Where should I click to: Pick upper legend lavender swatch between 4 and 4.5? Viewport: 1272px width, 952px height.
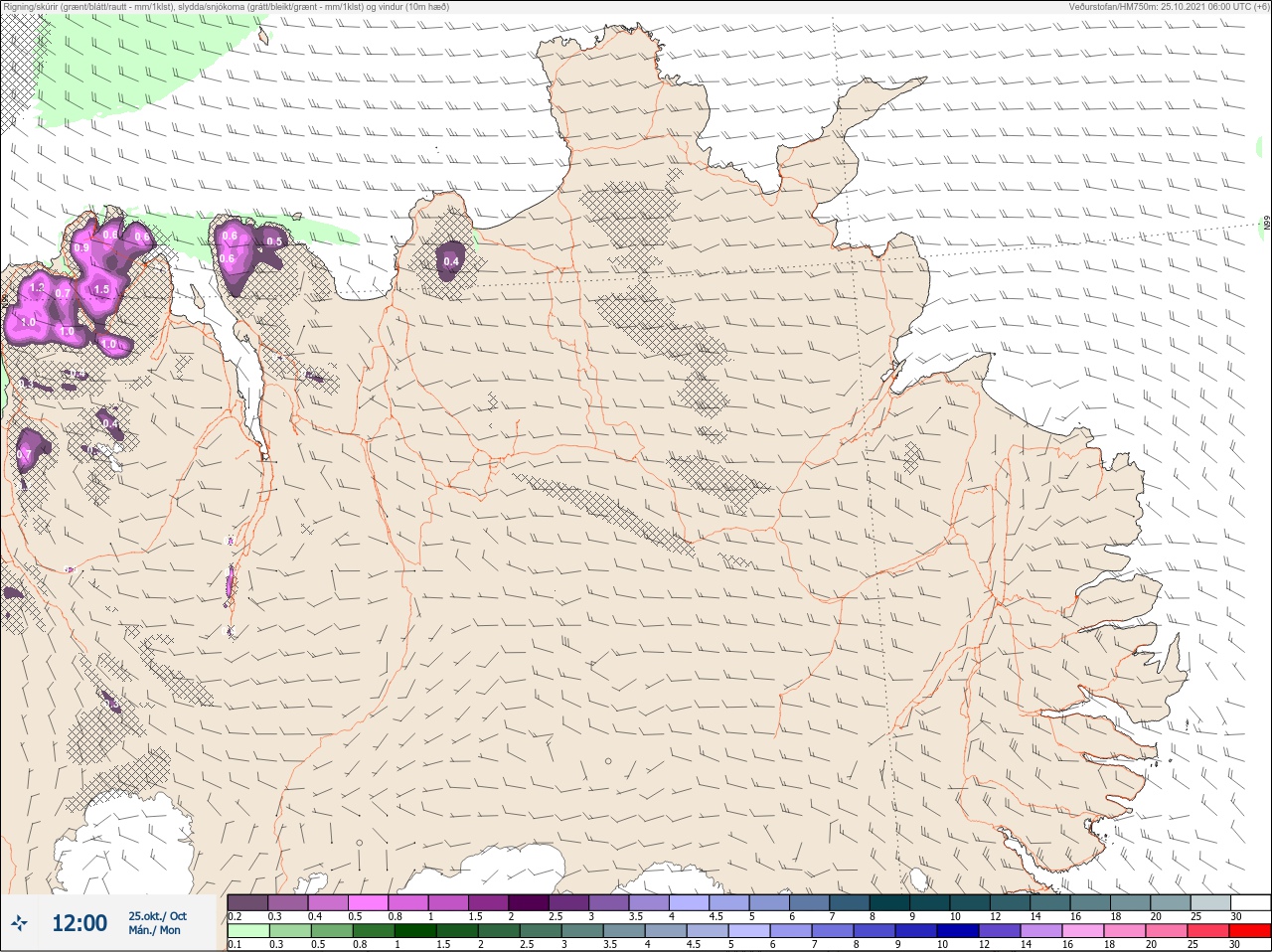(x=689, y=902)
